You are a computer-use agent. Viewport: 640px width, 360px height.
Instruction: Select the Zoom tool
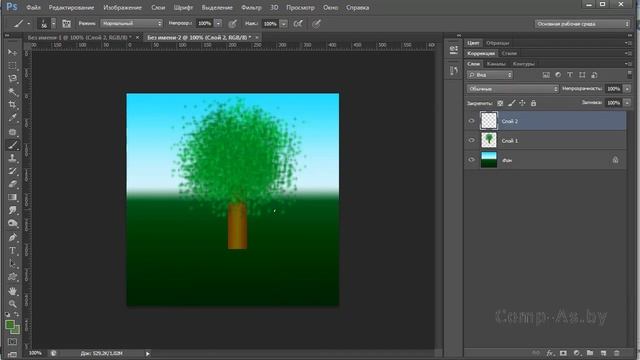click(12, 304)
